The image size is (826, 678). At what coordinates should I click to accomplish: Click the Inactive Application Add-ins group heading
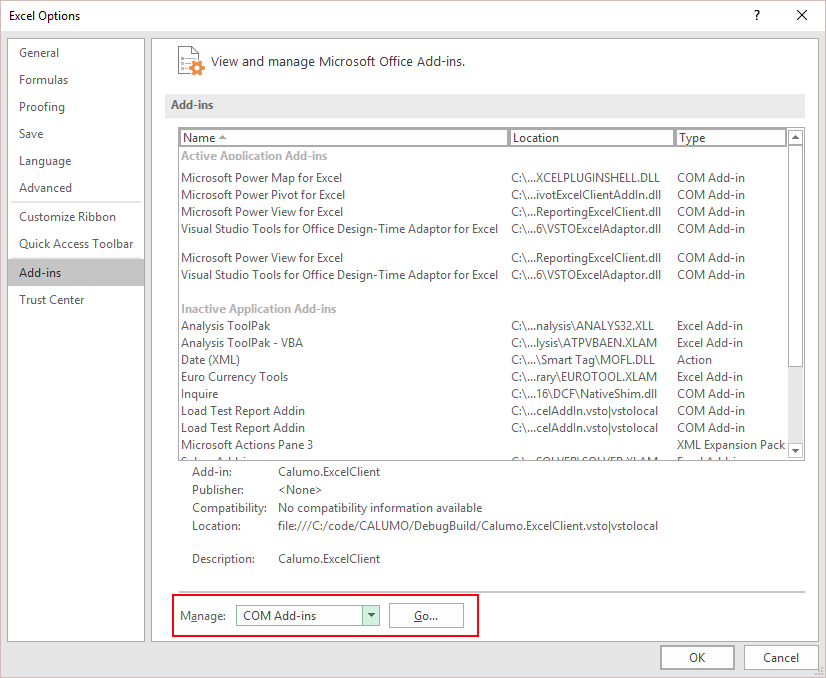(x=259, y=309)
